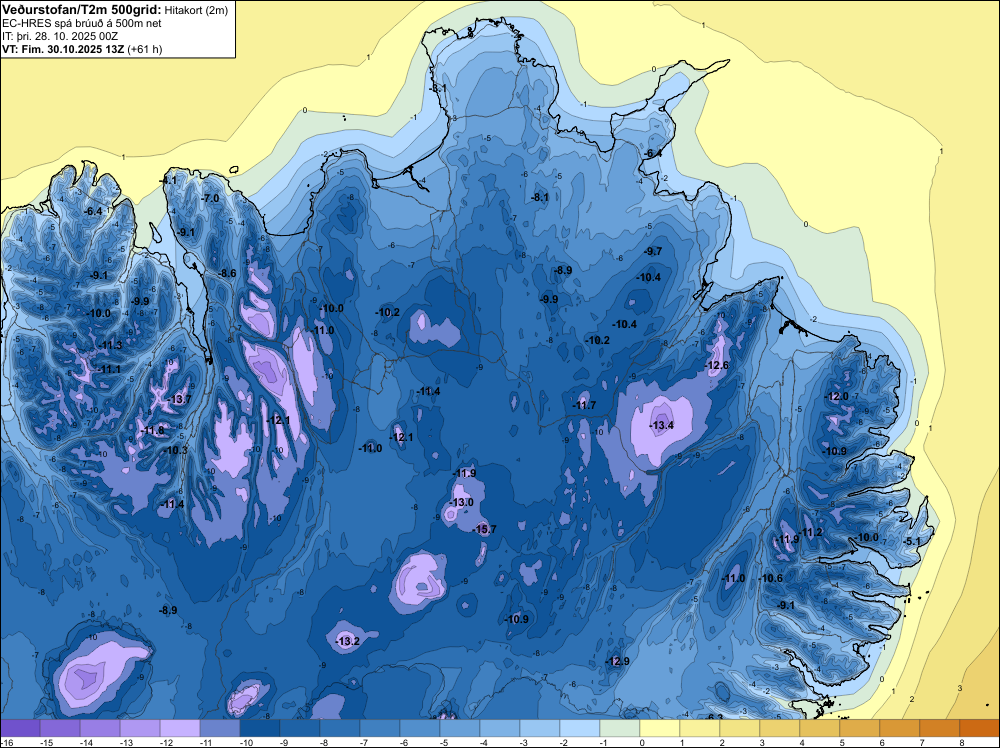Click the pale green color scale swatch

tap(619, 728)
